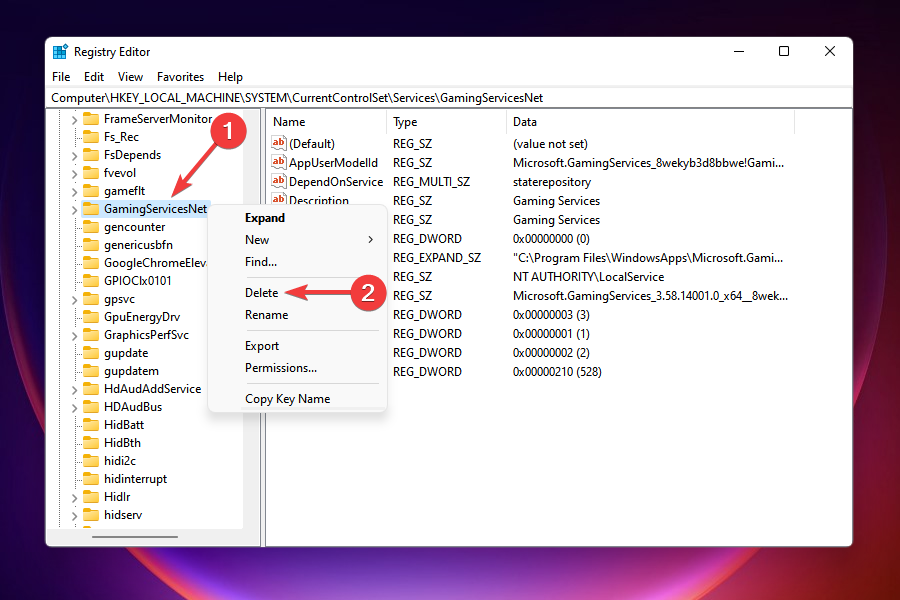
Task: Select the gupdate folder icon
Action: (x=91, y=353)
